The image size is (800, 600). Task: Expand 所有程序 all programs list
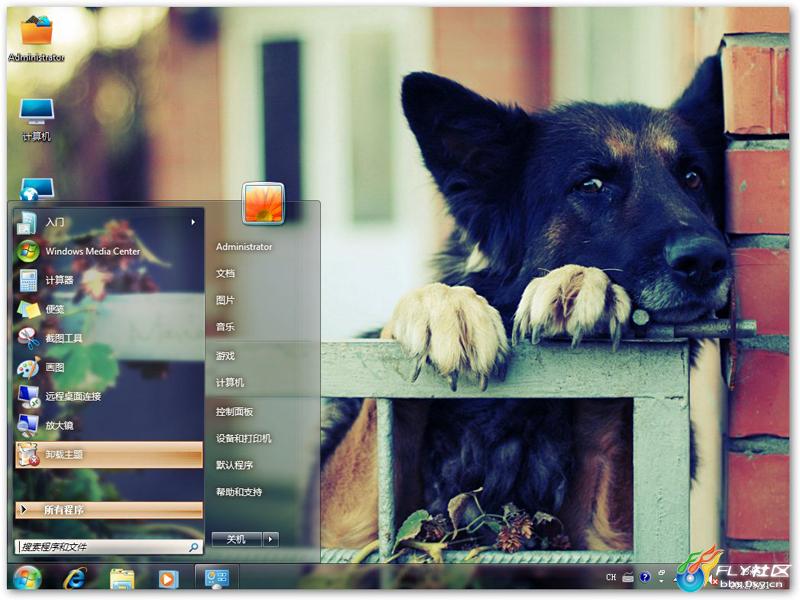point(108,510)
